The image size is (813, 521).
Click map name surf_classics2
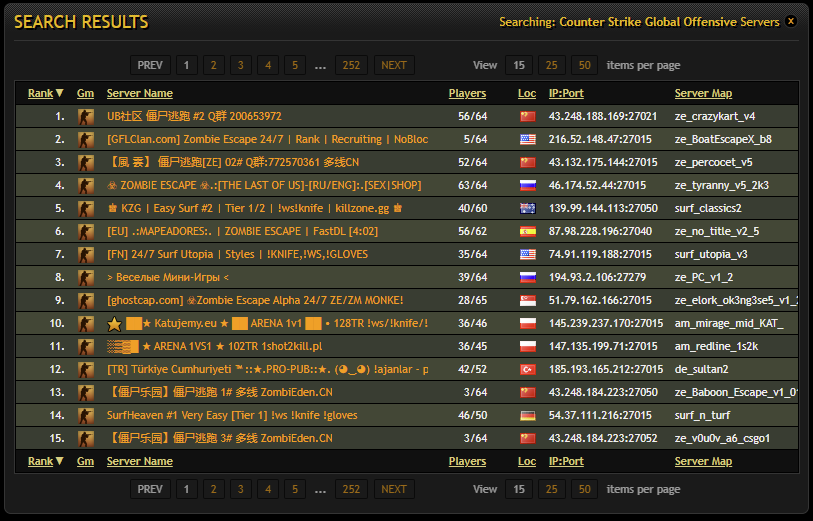click(x=708, y=208)
